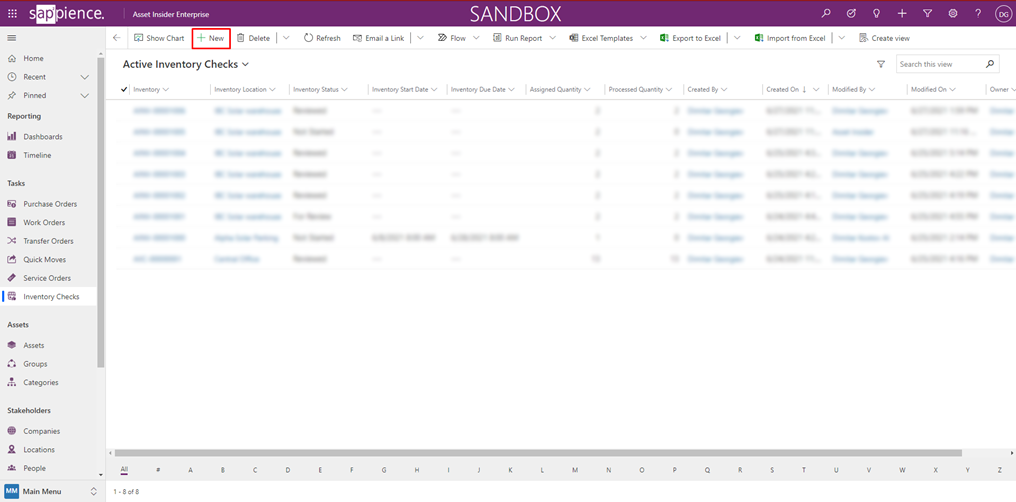Open Work Orders in the sidebar
Image resolution: width=1016 pixels, height=502 pixels.
point(43,222)
